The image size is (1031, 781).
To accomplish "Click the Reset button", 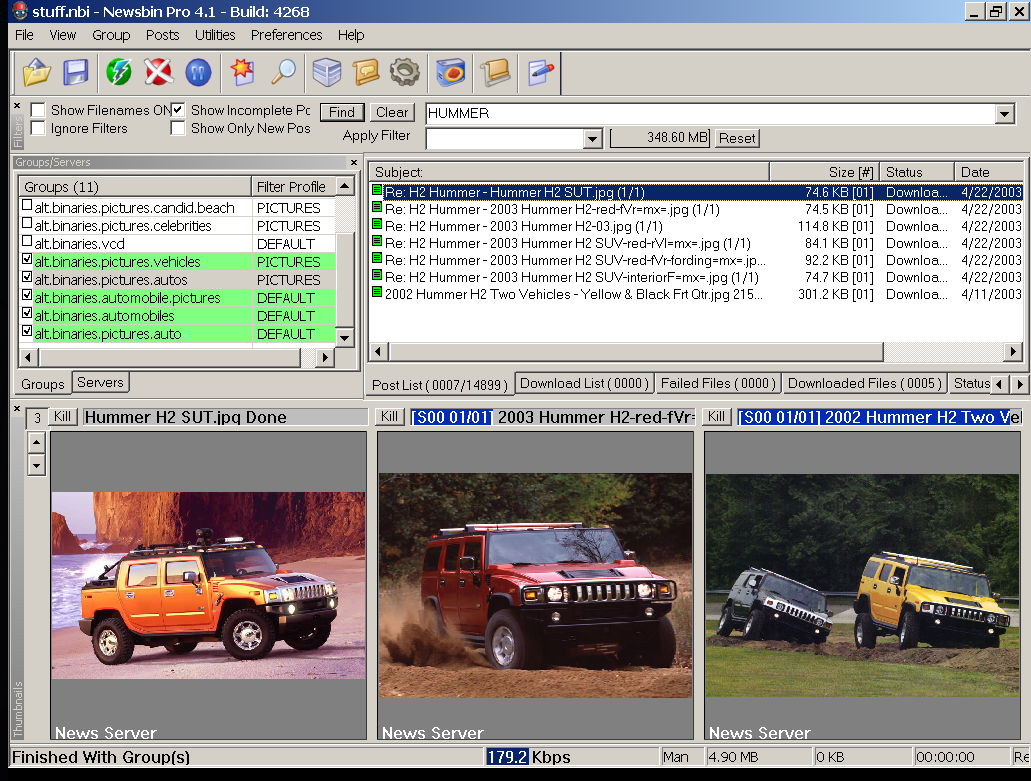I will click(x=737, y=138).
